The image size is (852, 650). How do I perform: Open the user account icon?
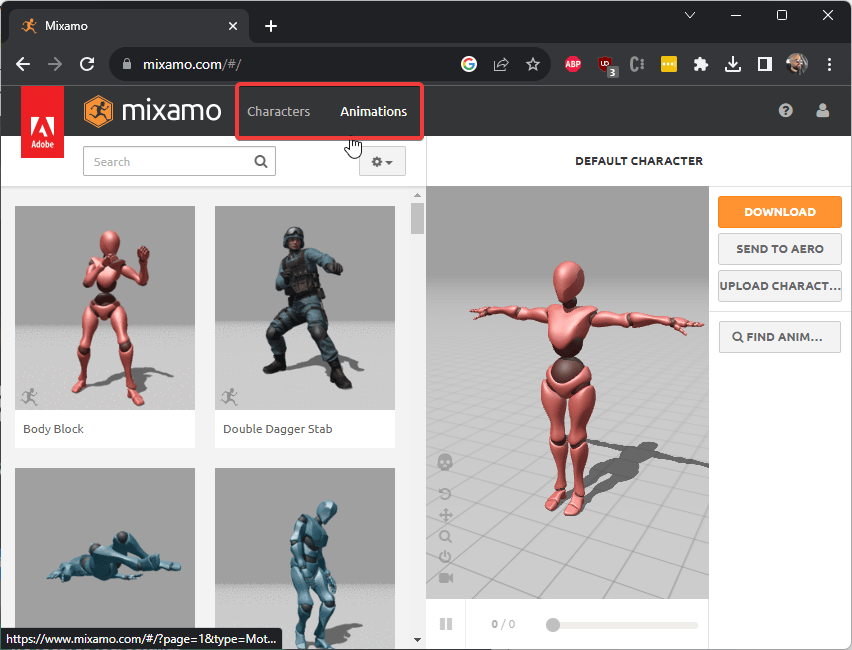tap(822, 111)
